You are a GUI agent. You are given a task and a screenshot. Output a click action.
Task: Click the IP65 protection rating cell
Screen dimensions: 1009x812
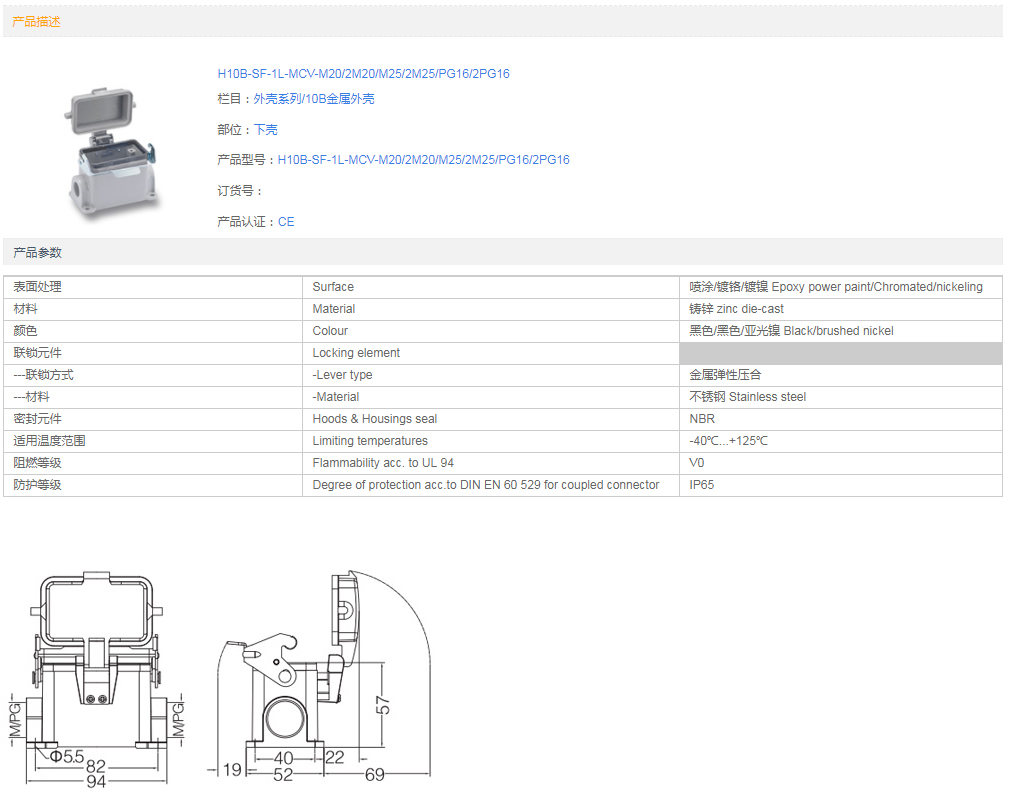702,485
